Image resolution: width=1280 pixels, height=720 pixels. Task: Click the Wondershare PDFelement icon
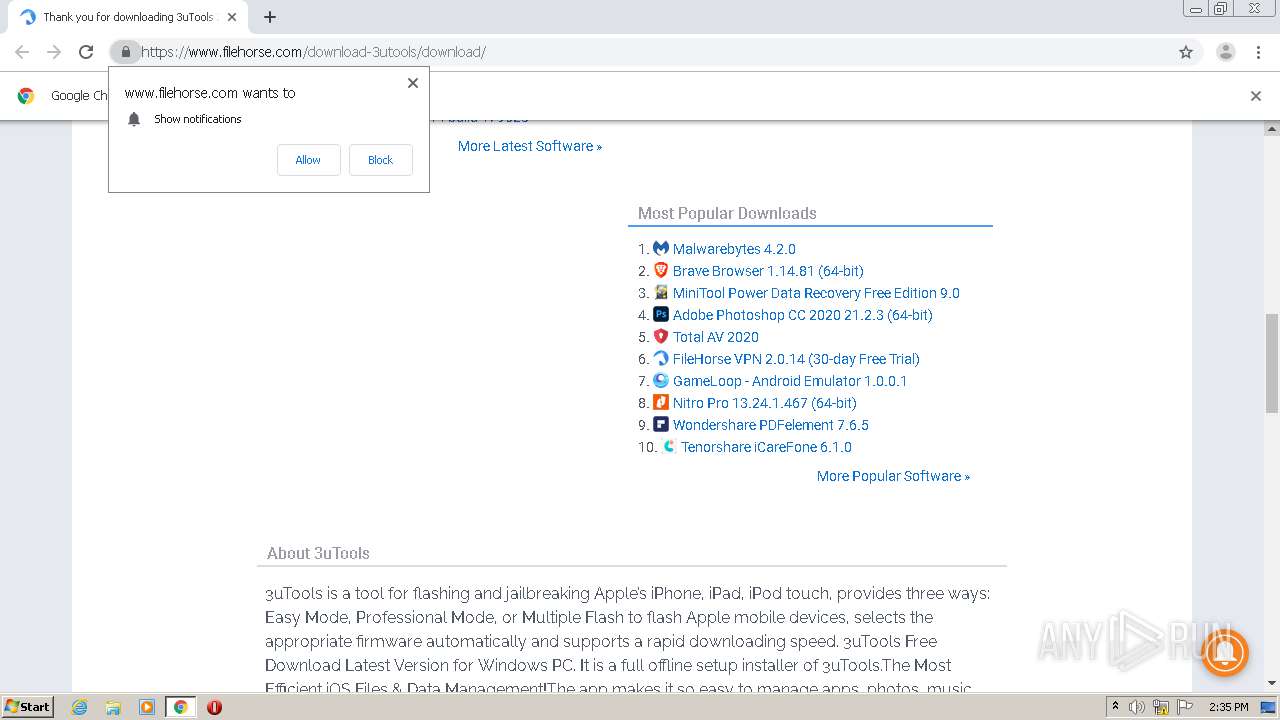coord(661,424)
